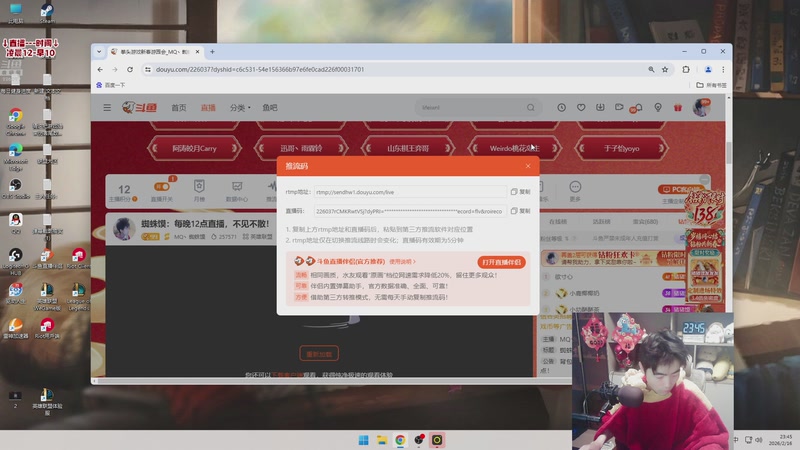
Task: Bookmark the page with the star icon
Action: coord(665,69)
